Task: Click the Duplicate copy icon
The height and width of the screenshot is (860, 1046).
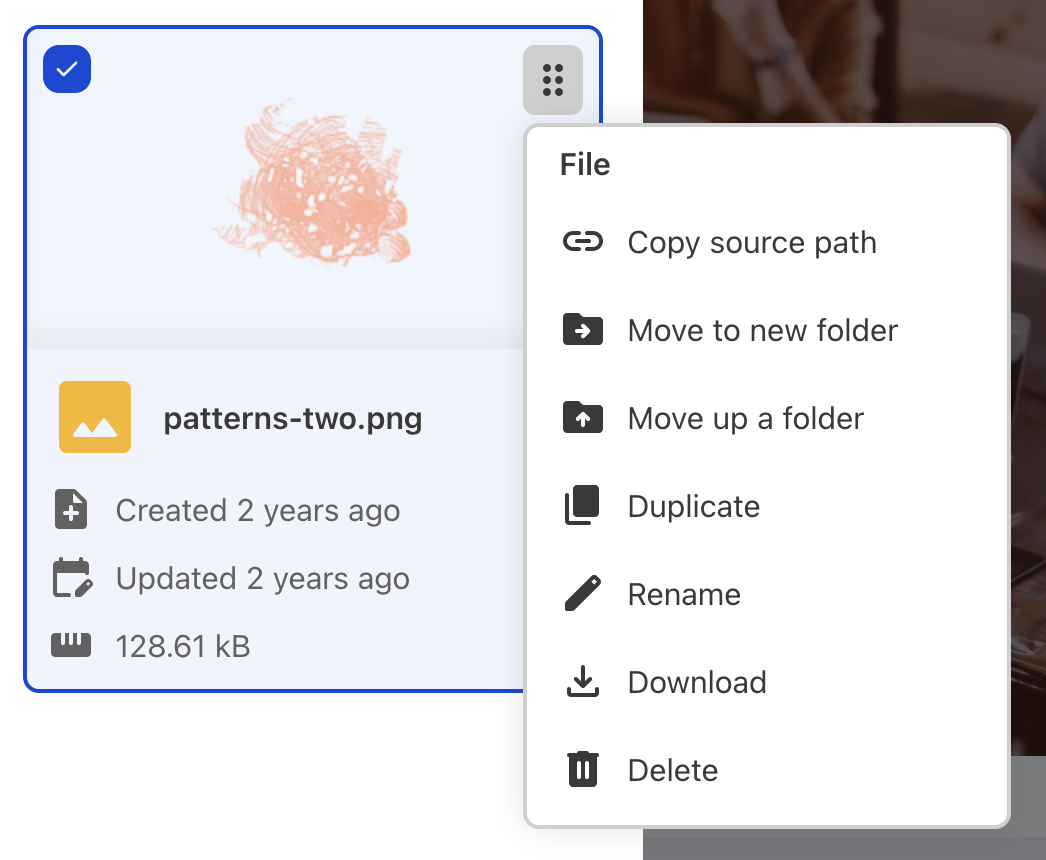Action: point(583,506)
